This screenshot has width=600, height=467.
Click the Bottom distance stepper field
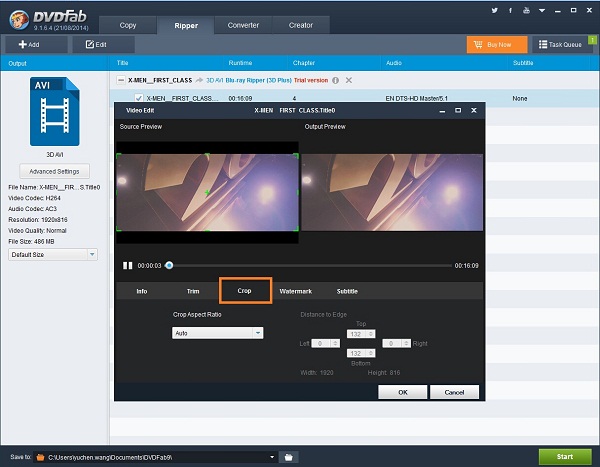[x=361, y=353]
